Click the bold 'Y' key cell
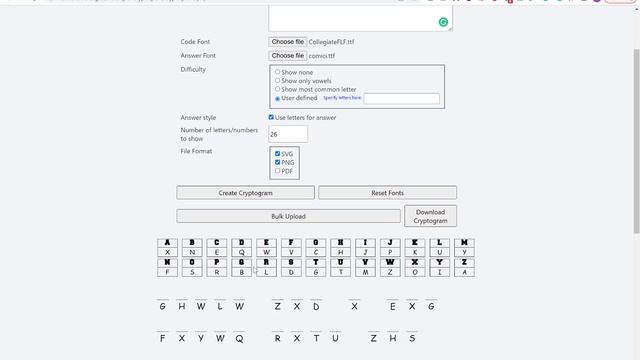Viewport: 640px width, 360px height. tap(440, 262)
